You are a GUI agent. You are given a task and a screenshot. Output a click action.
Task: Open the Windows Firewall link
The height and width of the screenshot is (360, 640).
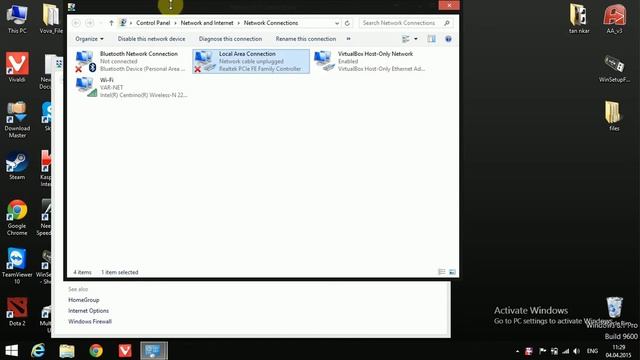90,322
